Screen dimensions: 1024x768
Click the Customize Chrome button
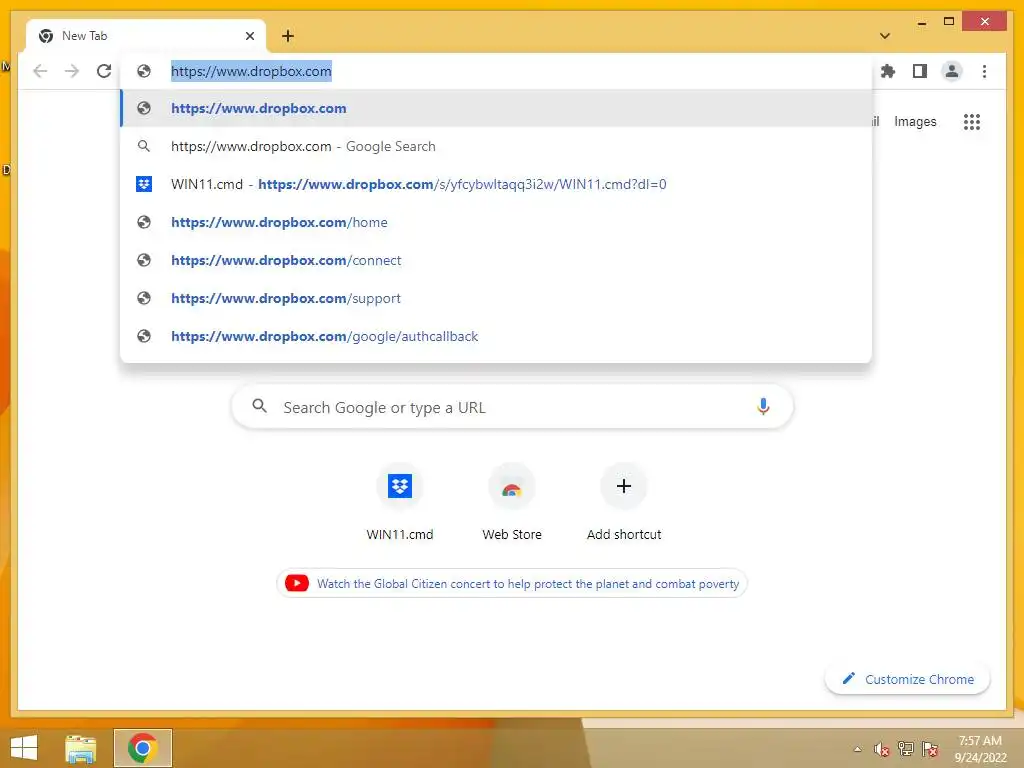point(907,679)
